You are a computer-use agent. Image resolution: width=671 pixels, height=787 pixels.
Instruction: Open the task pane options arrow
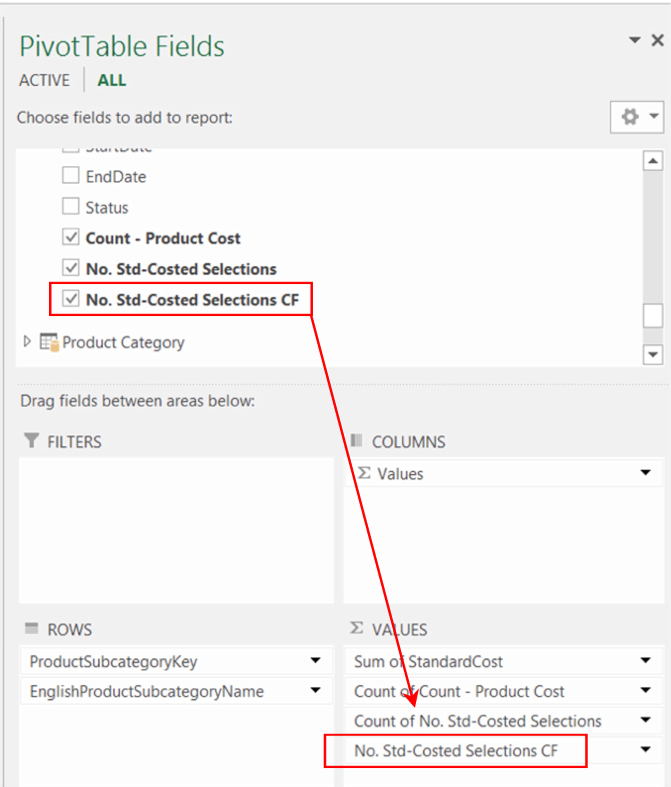pos(635,41)
